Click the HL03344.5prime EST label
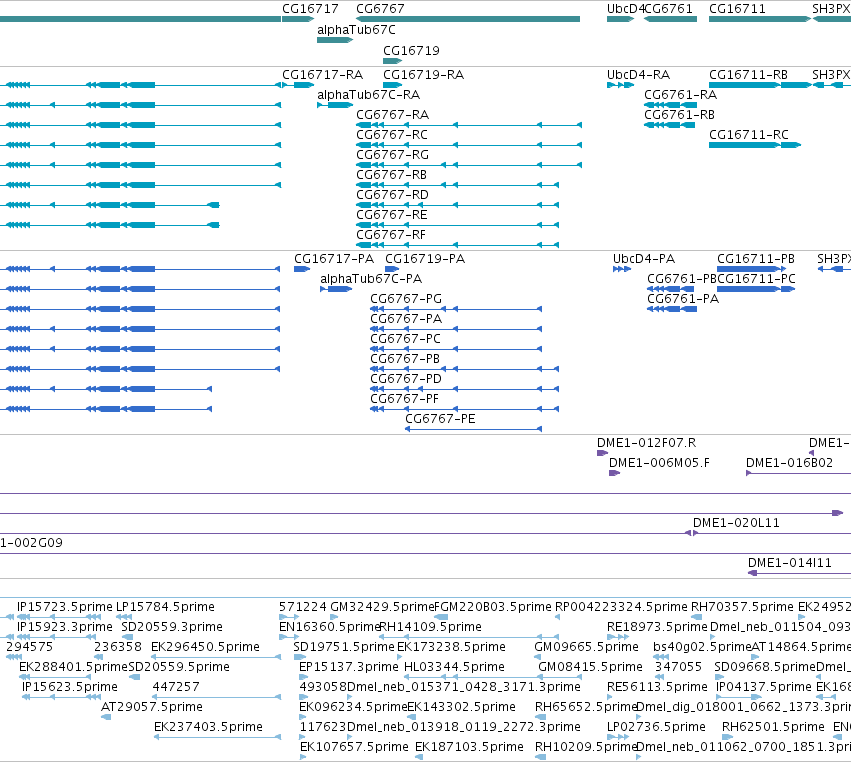 454,666
